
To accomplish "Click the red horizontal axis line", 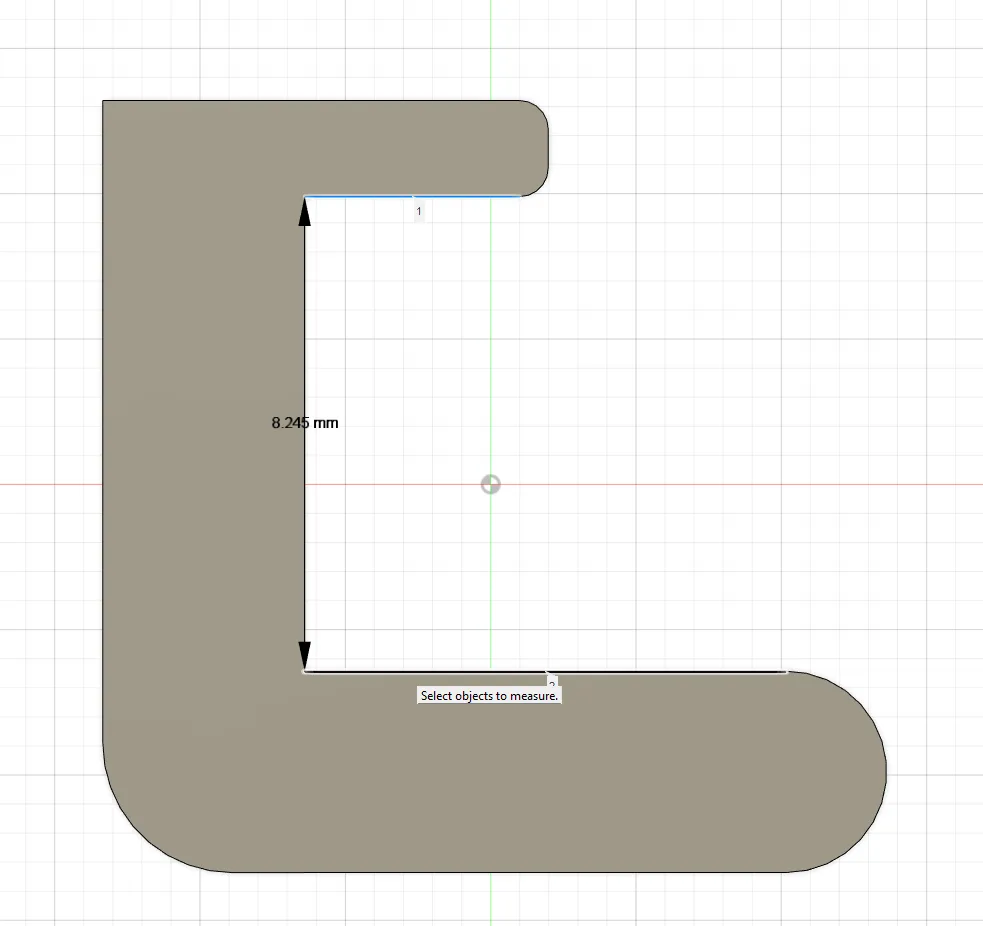I will click(x=700, y=485).
